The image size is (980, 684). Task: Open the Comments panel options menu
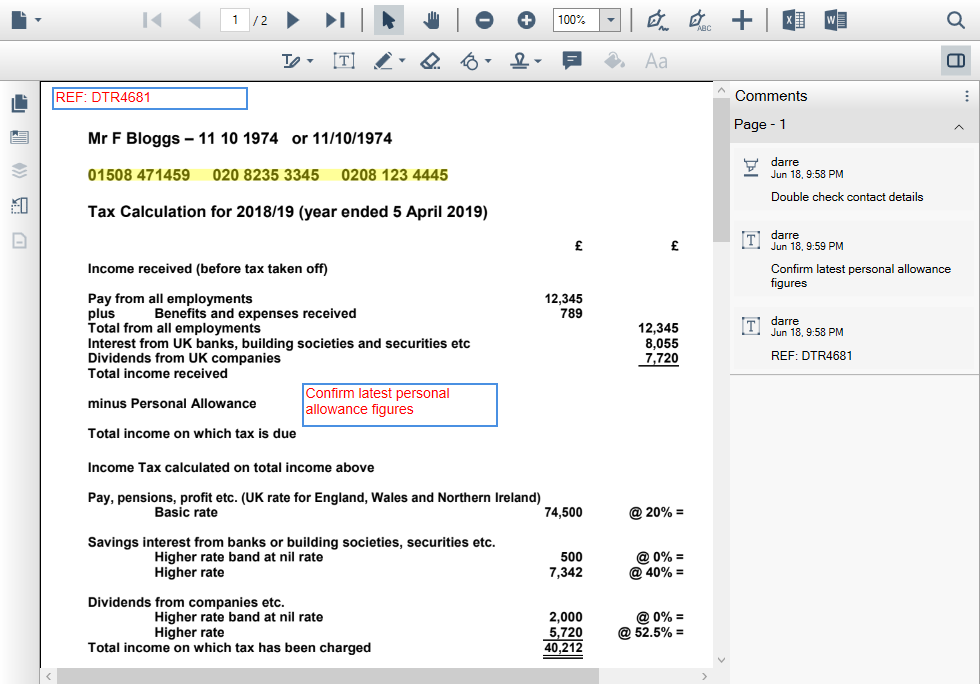point(966,96)
